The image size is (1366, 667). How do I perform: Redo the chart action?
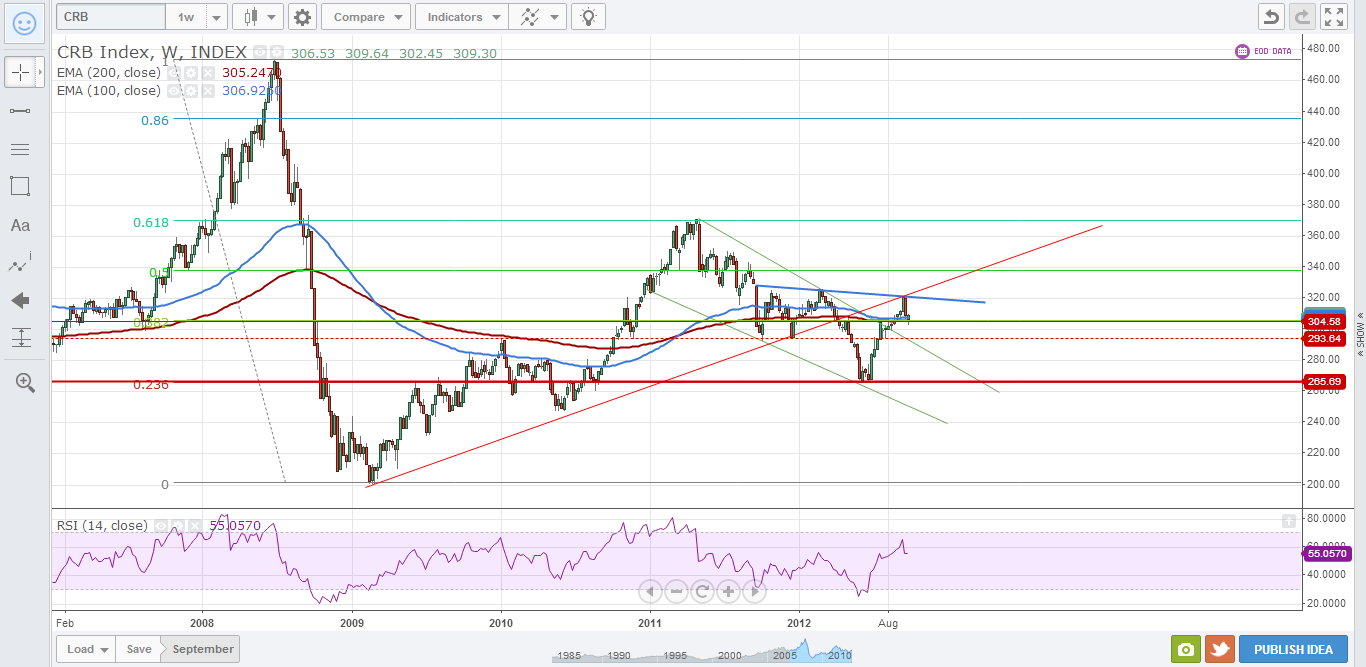pyautogui.click(x=1302, y=17)
